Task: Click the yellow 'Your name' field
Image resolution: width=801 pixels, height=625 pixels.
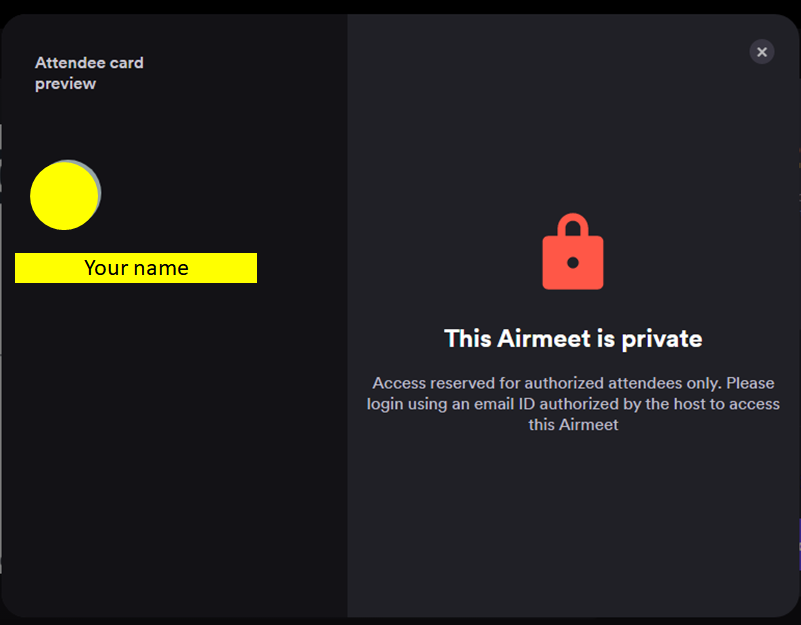Action: [x=136, y=268]
